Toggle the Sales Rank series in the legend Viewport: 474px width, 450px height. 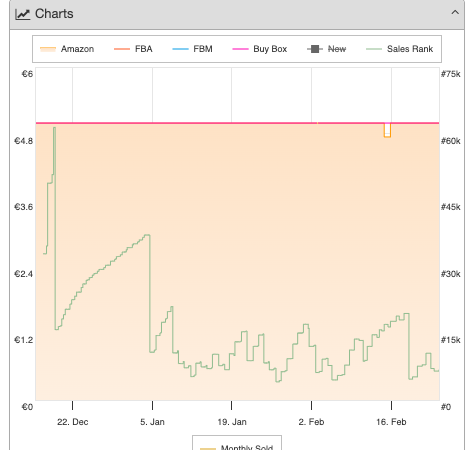point(399,49)
